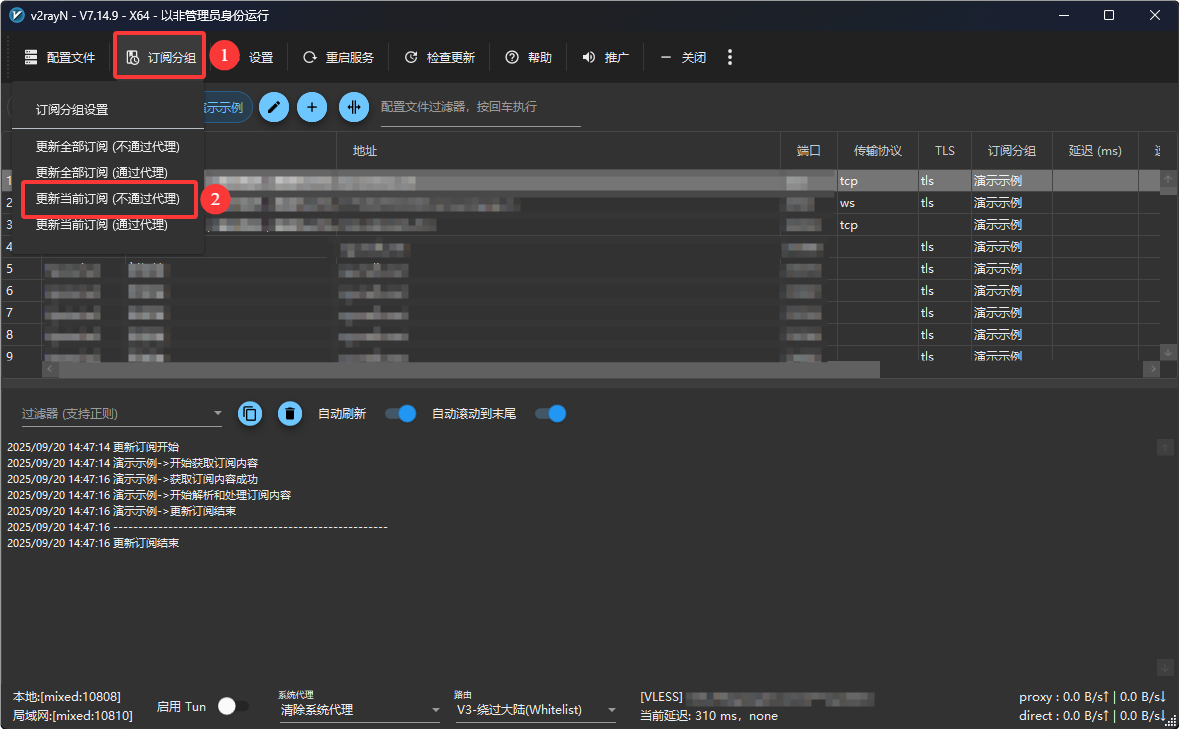Image resolution: width=1179 pixels, height=729 pixels.
Task: Open the log filter dropdown arrow
Action: [218, 414]
